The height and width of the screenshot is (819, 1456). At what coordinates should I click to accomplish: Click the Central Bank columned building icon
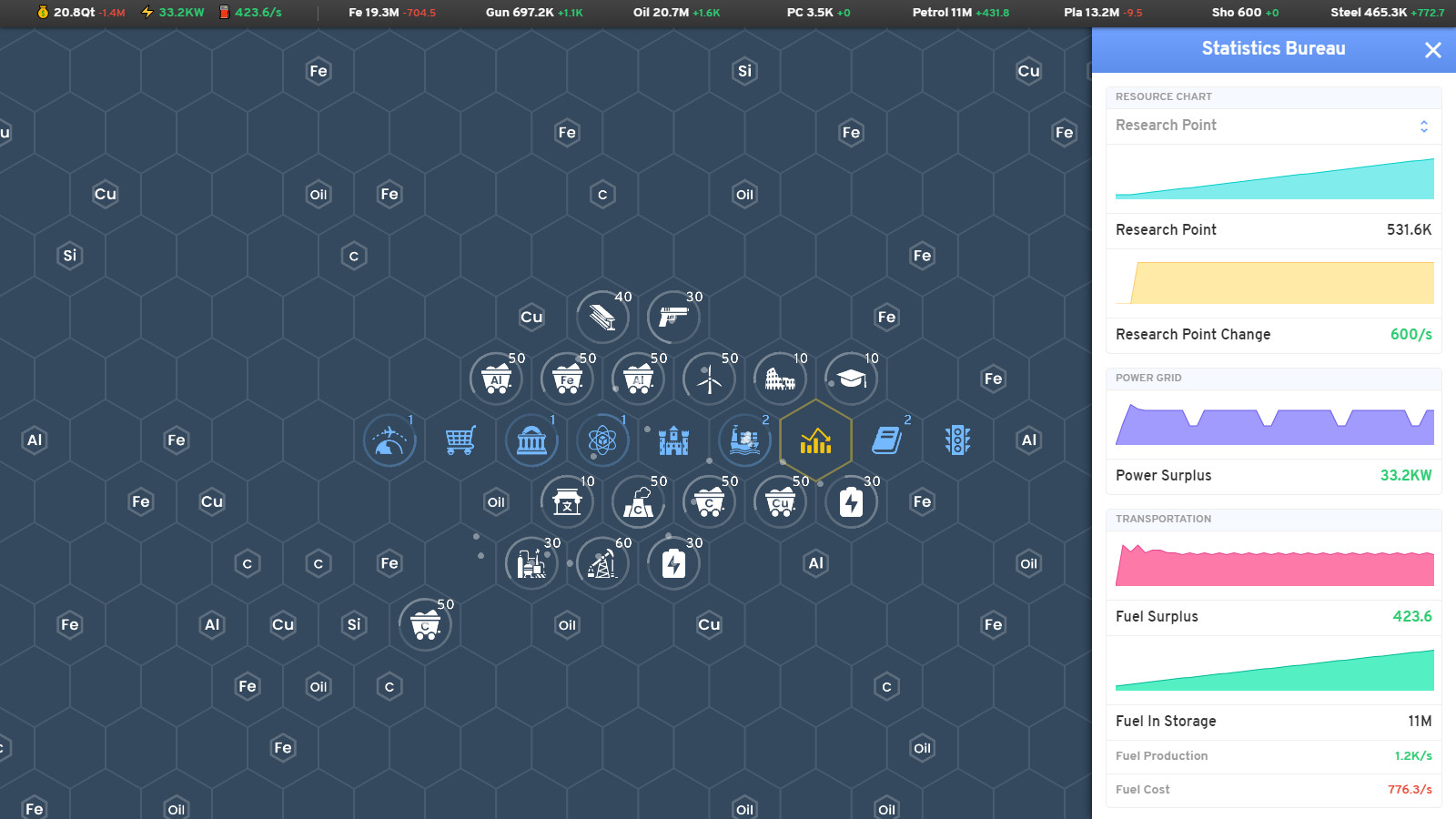(531, 440)
